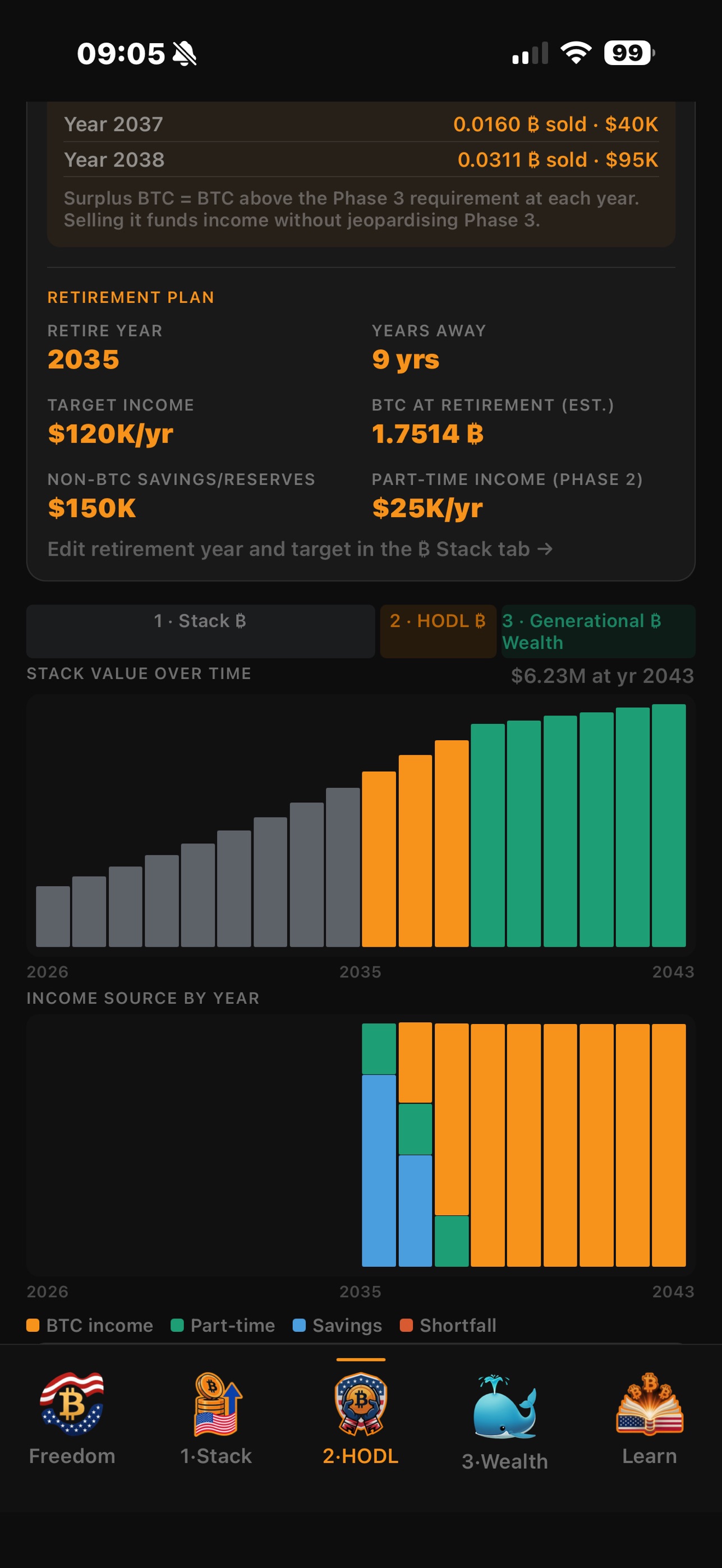Tap BTC at retirement 1.7514 ₿

coord(427,433)
